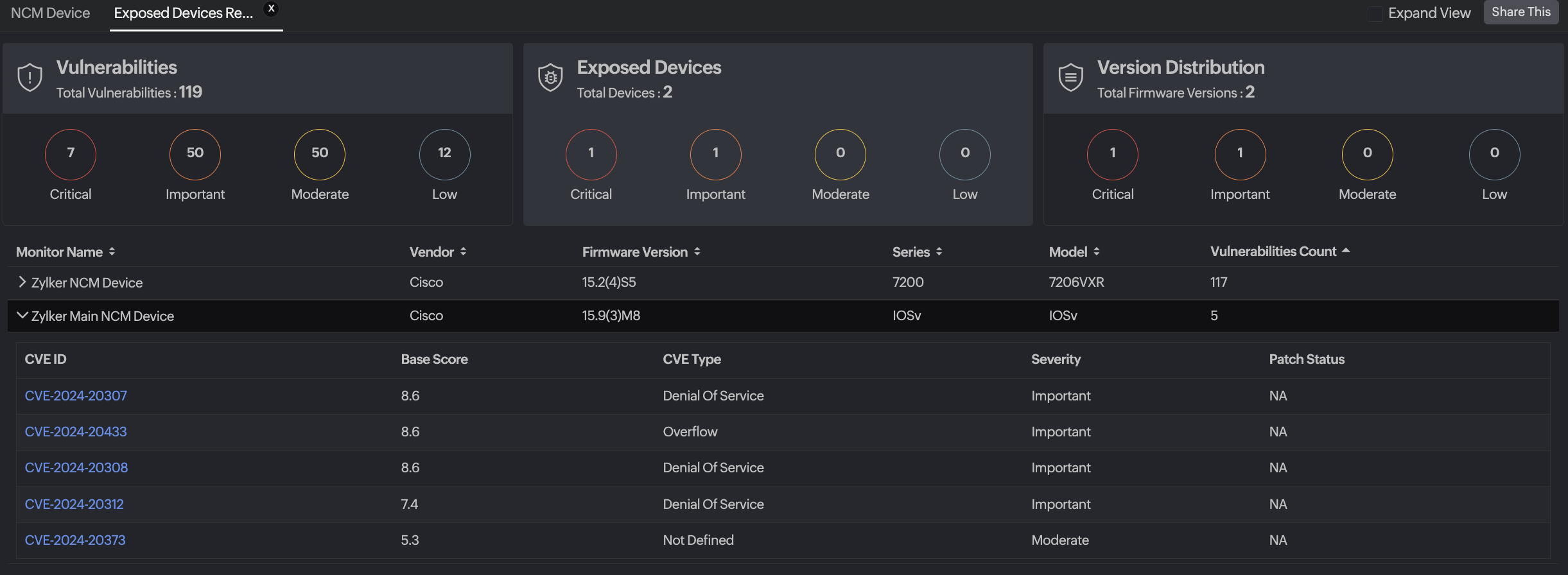Open CVE-2024-20307 link

pos(76,396)
